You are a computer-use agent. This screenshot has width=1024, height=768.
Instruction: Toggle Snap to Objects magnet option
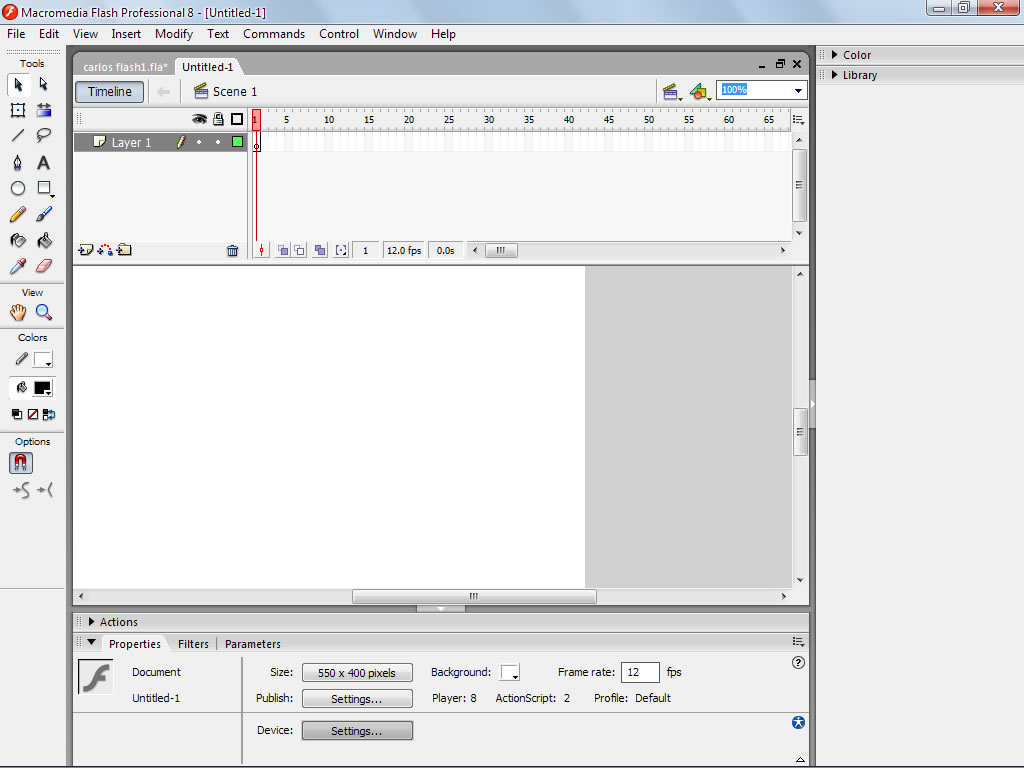(x=21, y=463)
